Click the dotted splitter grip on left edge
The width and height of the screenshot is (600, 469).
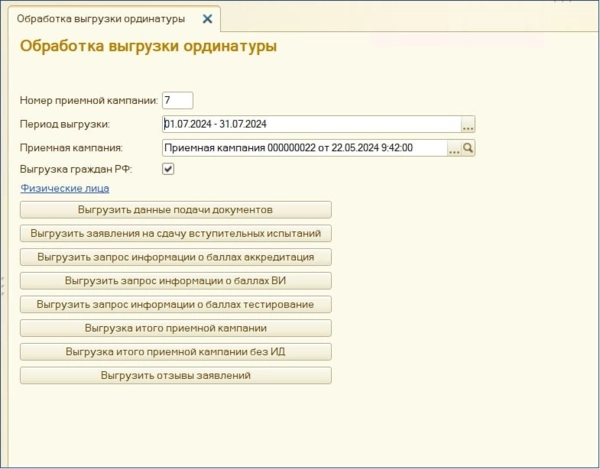[3, 285]
